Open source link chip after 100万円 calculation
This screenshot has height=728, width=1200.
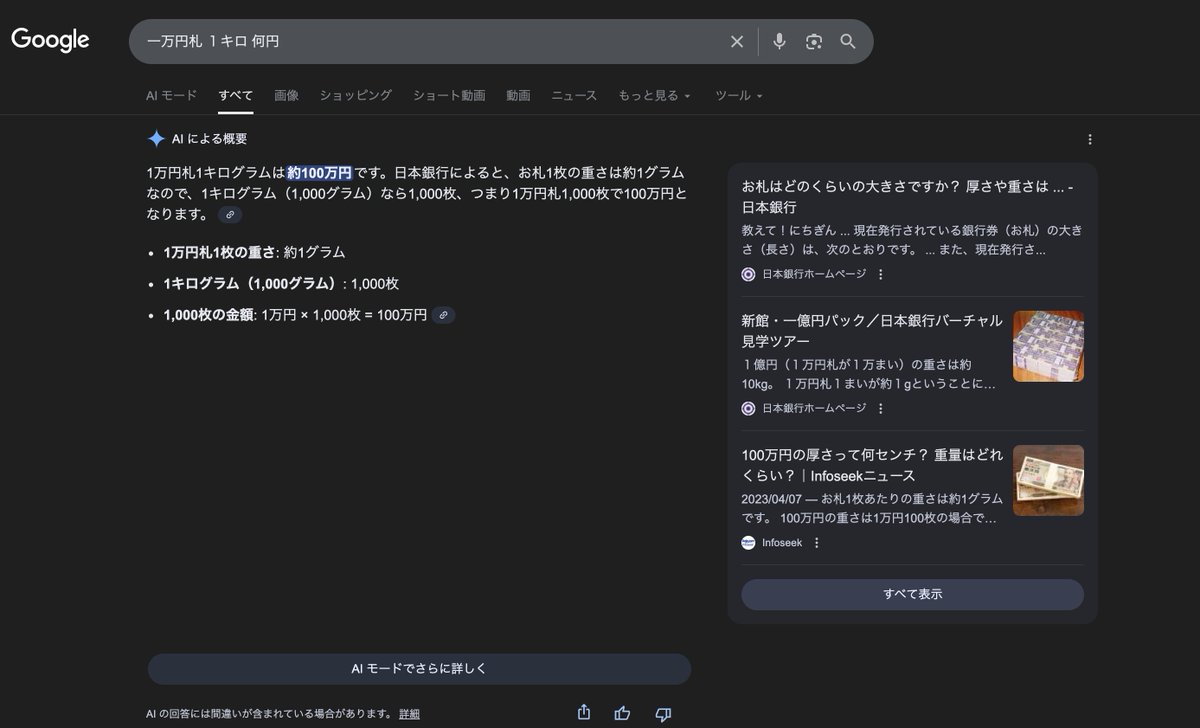point(444,315)
